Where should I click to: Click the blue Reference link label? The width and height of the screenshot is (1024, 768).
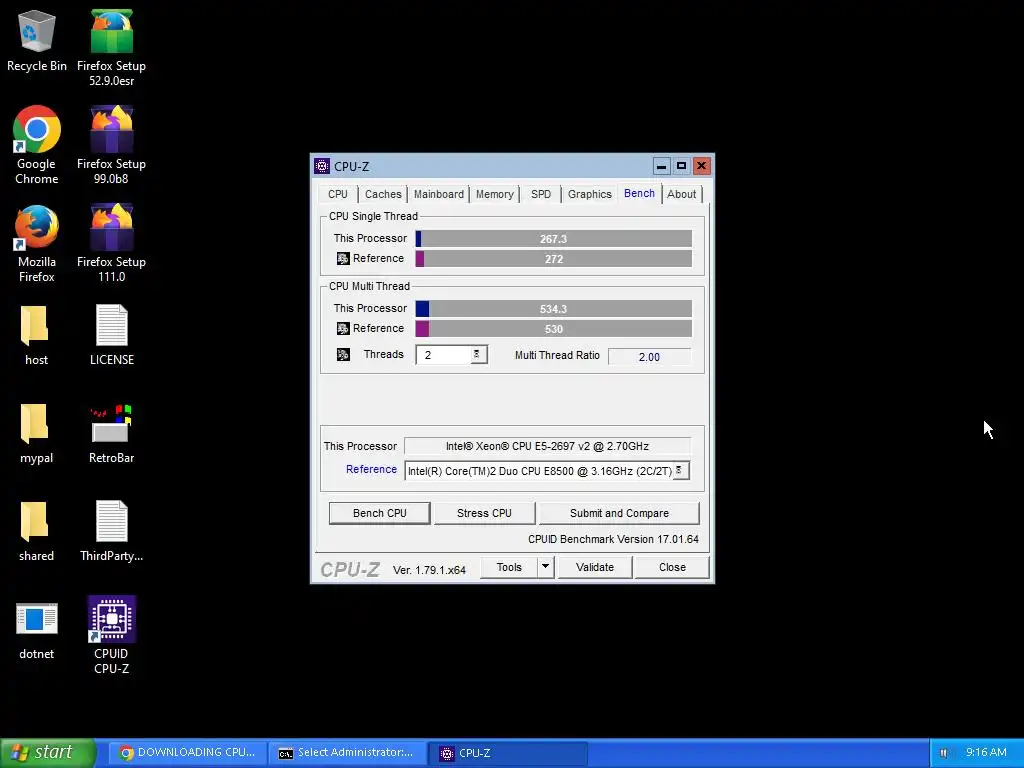click(x=371, y=470)
